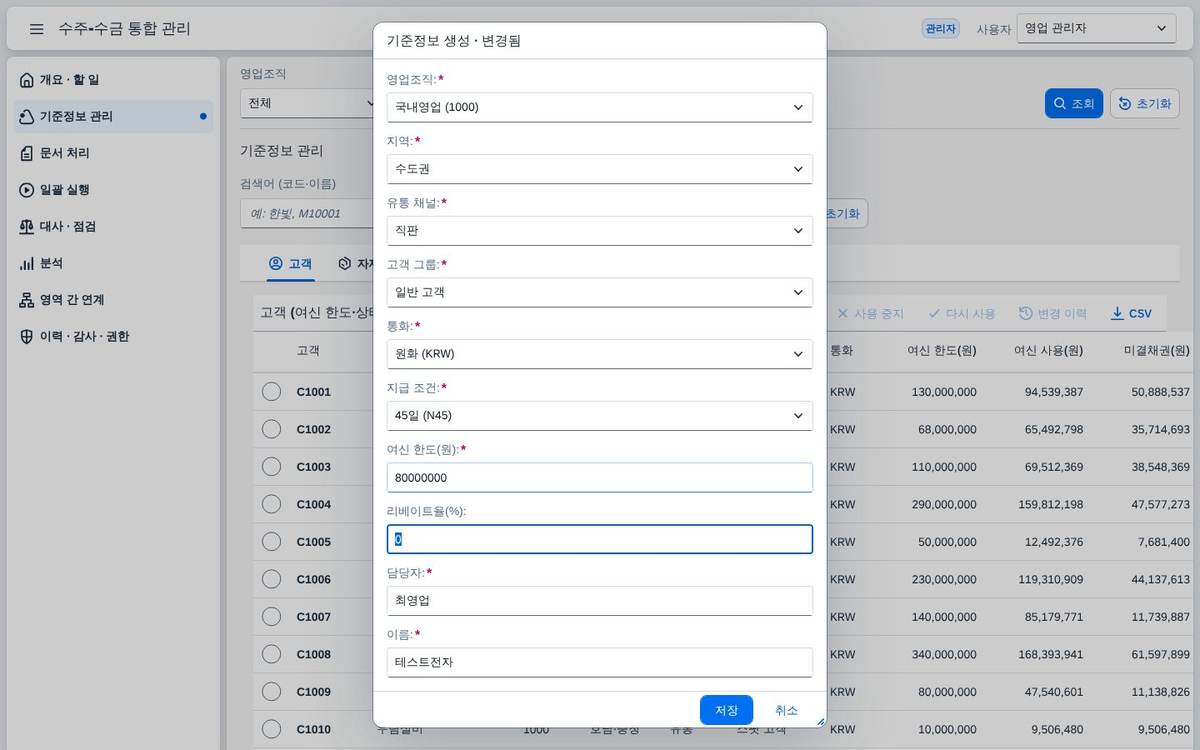Click customer code C1010 in table
The width and height of the screenshot is (1200, 750).
coord(313,730)
